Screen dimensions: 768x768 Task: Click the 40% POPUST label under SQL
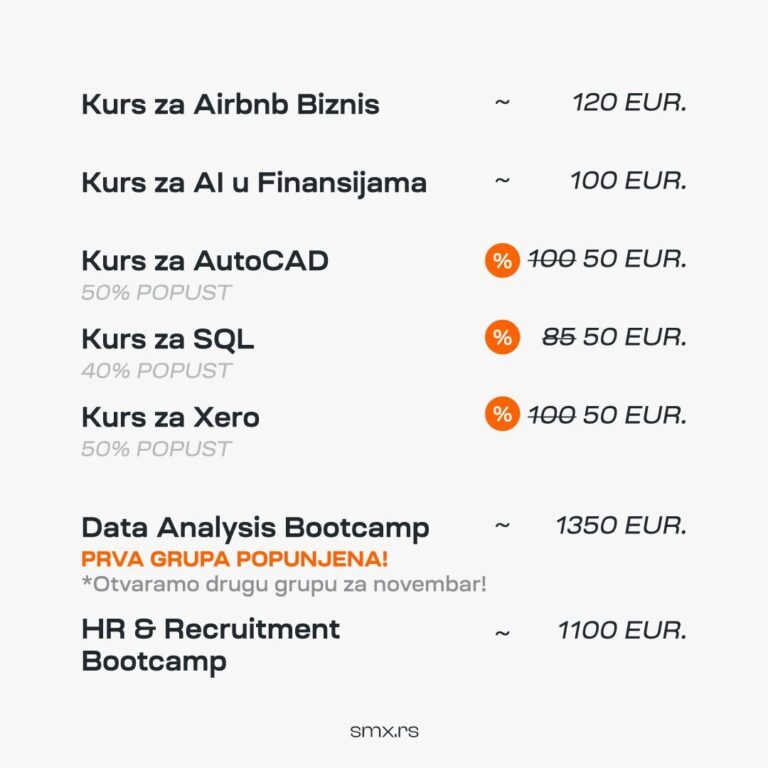coord(156,370)
